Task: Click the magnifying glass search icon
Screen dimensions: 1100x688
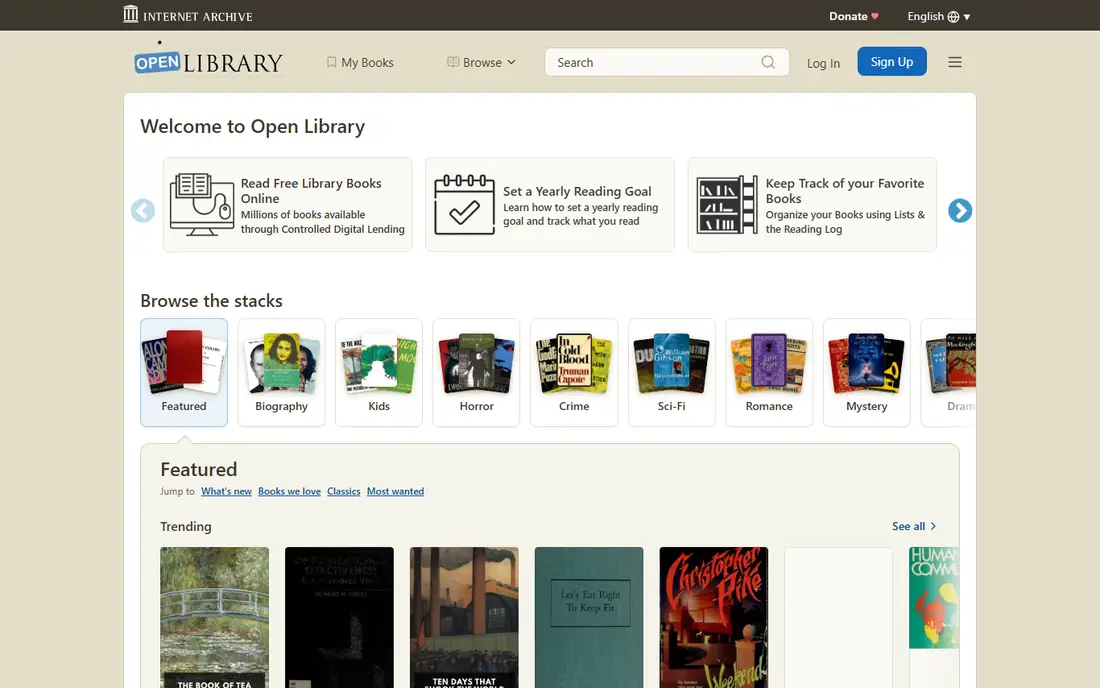Action: tap(768, 62)
